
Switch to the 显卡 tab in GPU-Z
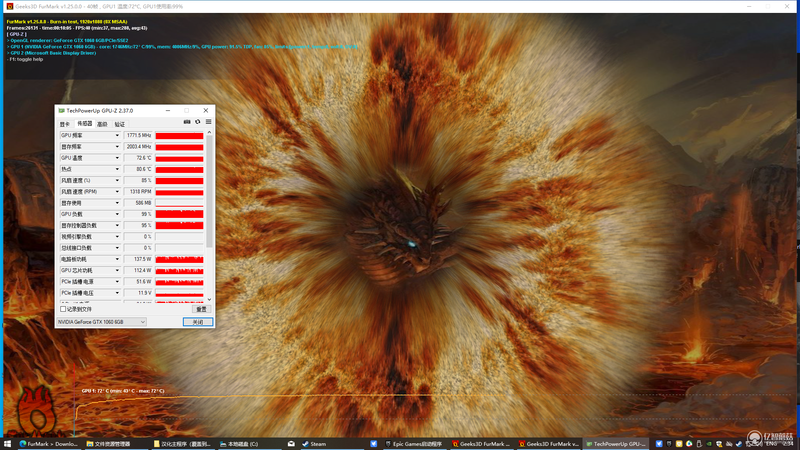pos(65,124)
